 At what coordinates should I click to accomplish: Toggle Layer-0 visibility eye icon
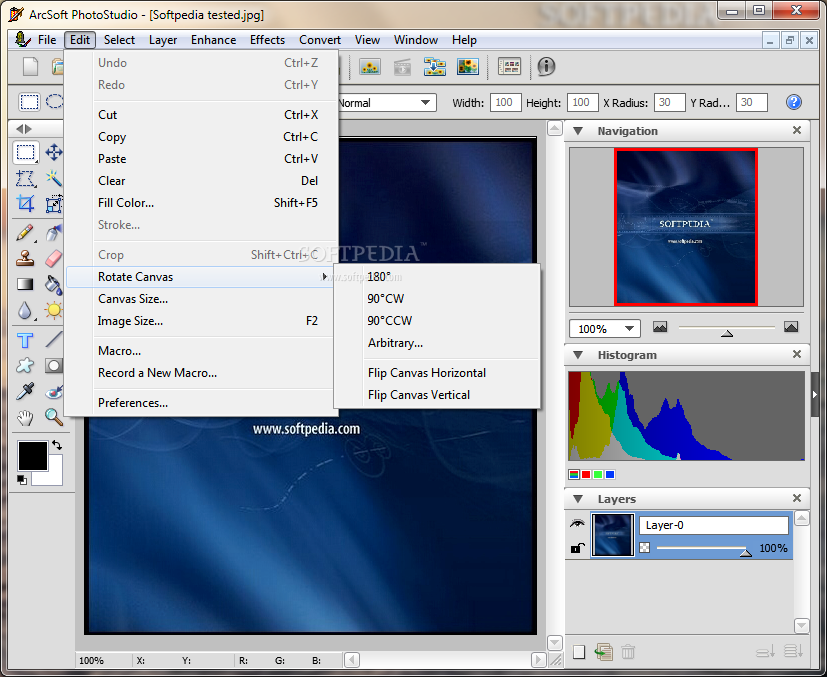578,524
